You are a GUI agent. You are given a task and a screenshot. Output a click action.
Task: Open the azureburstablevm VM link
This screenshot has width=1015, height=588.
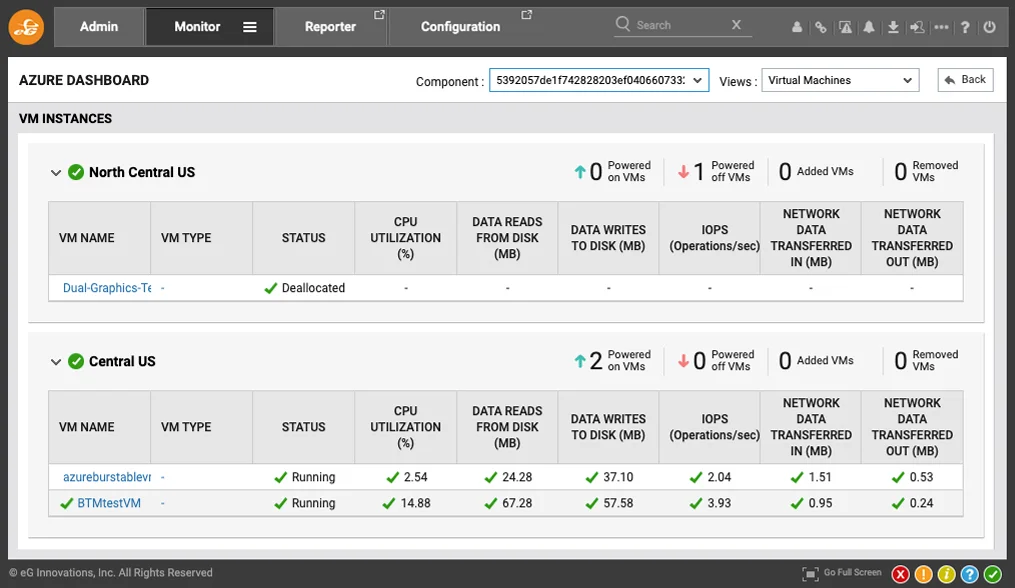[107, 477]
